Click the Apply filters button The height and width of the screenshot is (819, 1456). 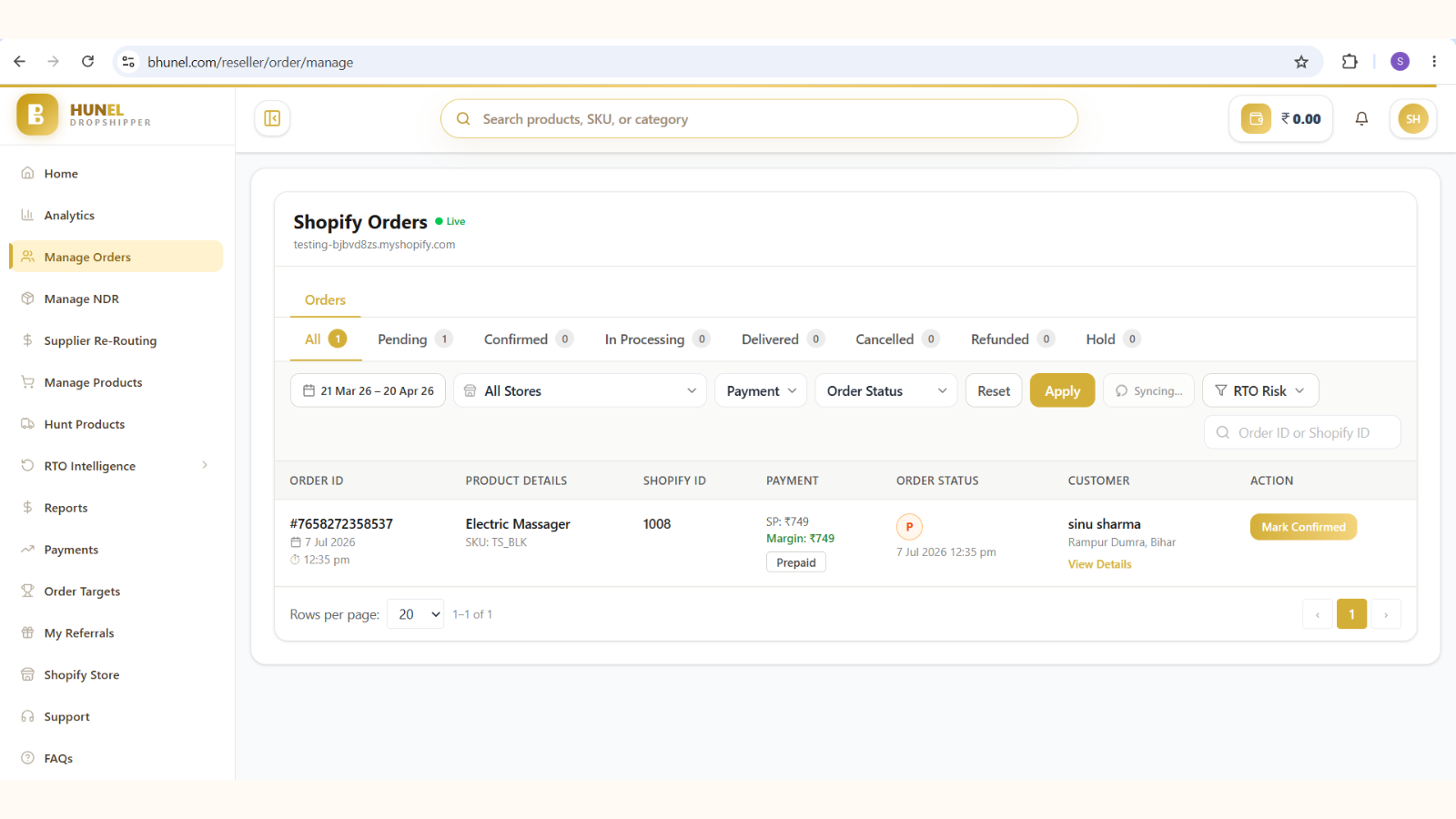coord(1063,390)
